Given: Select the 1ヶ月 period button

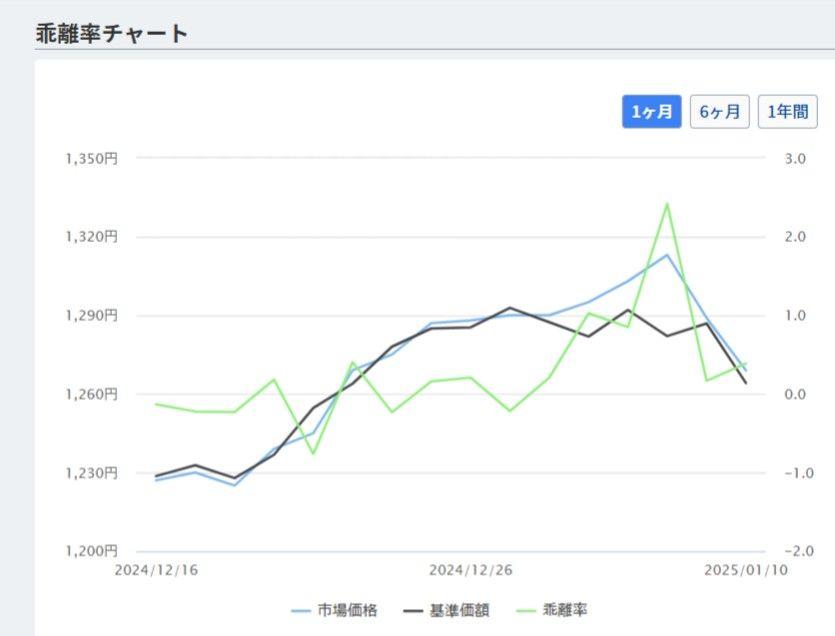Looking at the screenshot, I should pyautogui.click(x=652, y=111).
